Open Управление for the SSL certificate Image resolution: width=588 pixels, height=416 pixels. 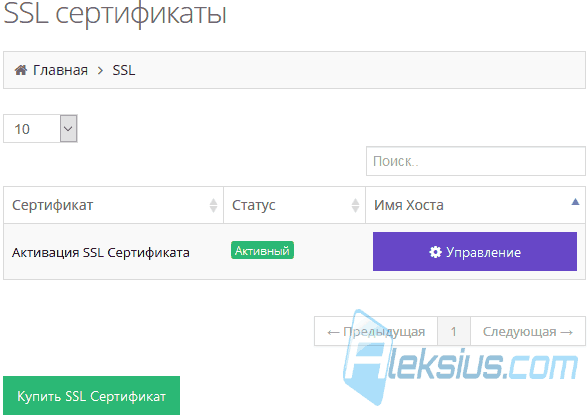pyautogui.click(x=475, y=251)
